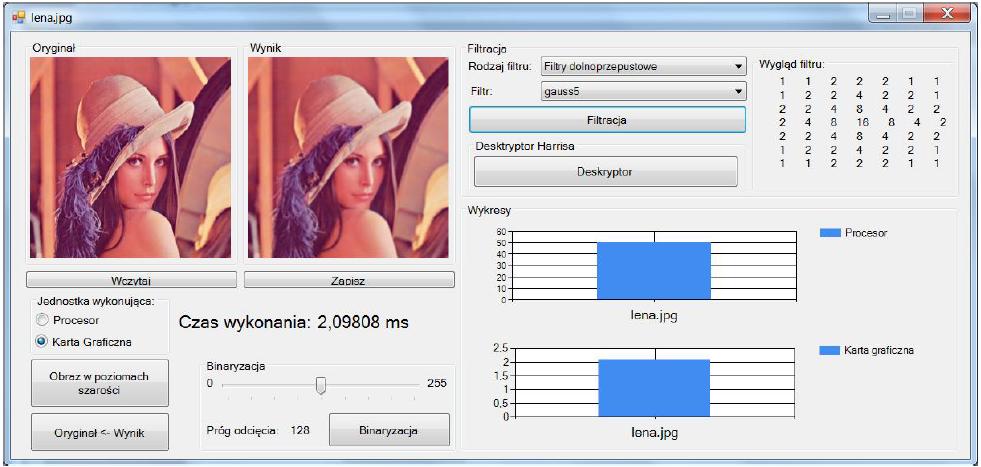Screen dimensions: 981x467
Task: Close the lena.jpg window
Action: pyautogui.click(x=947, y=14)
